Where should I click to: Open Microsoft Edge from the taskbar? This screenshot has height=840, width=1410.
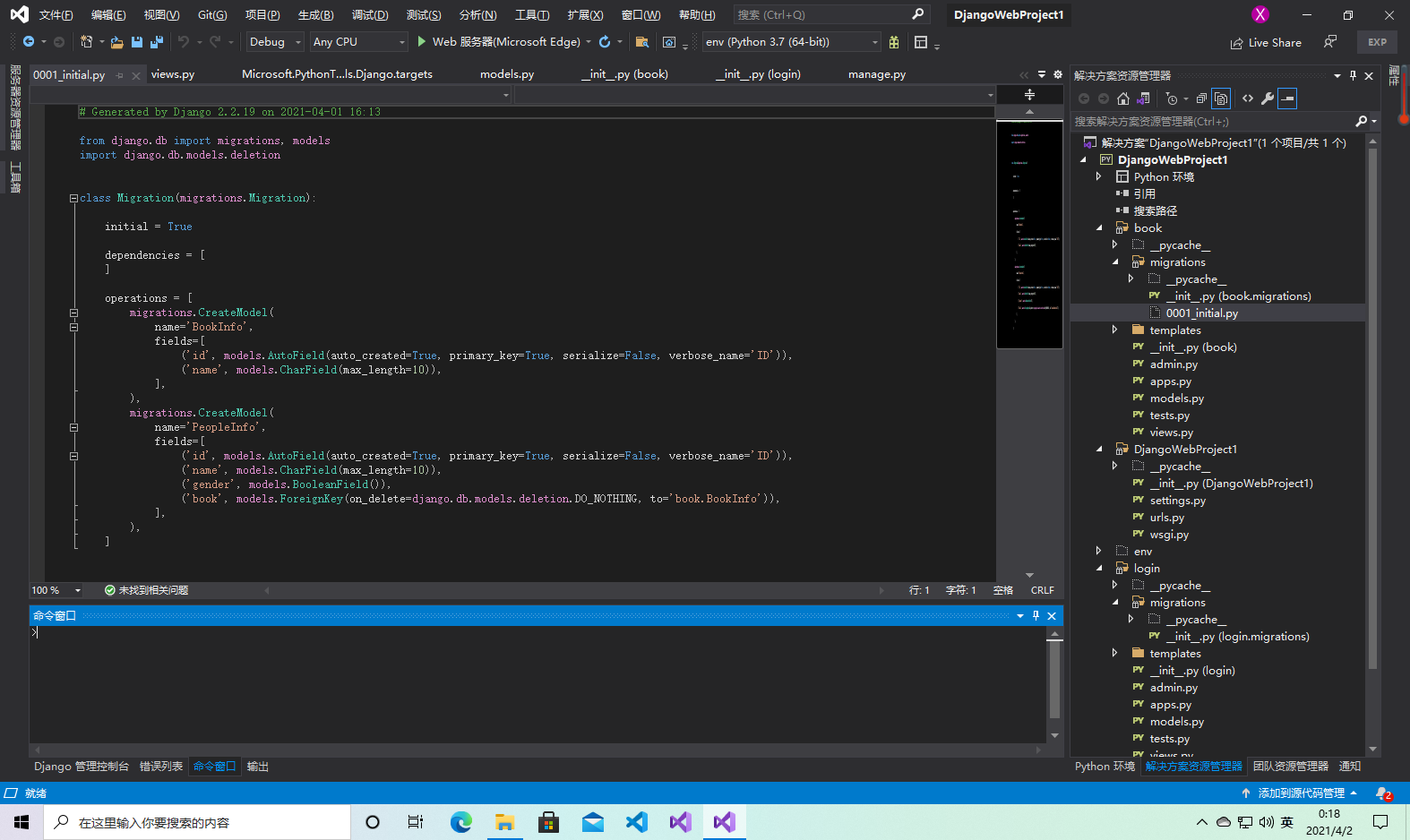pyautogui.click(x=461, y=822)
